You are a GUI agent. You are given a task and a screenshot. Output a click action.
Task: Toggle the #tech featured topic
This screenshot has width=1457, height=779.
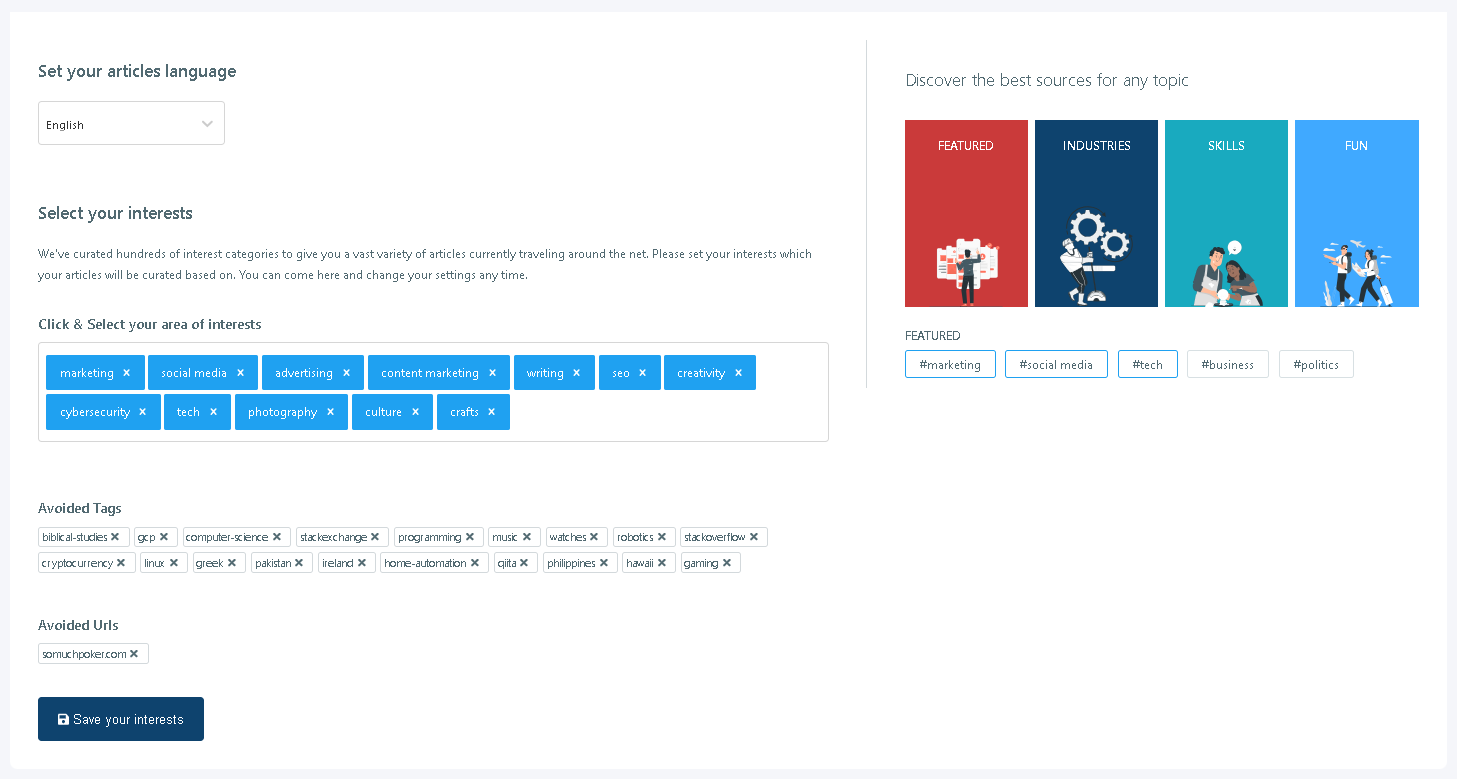[1147, 364]
